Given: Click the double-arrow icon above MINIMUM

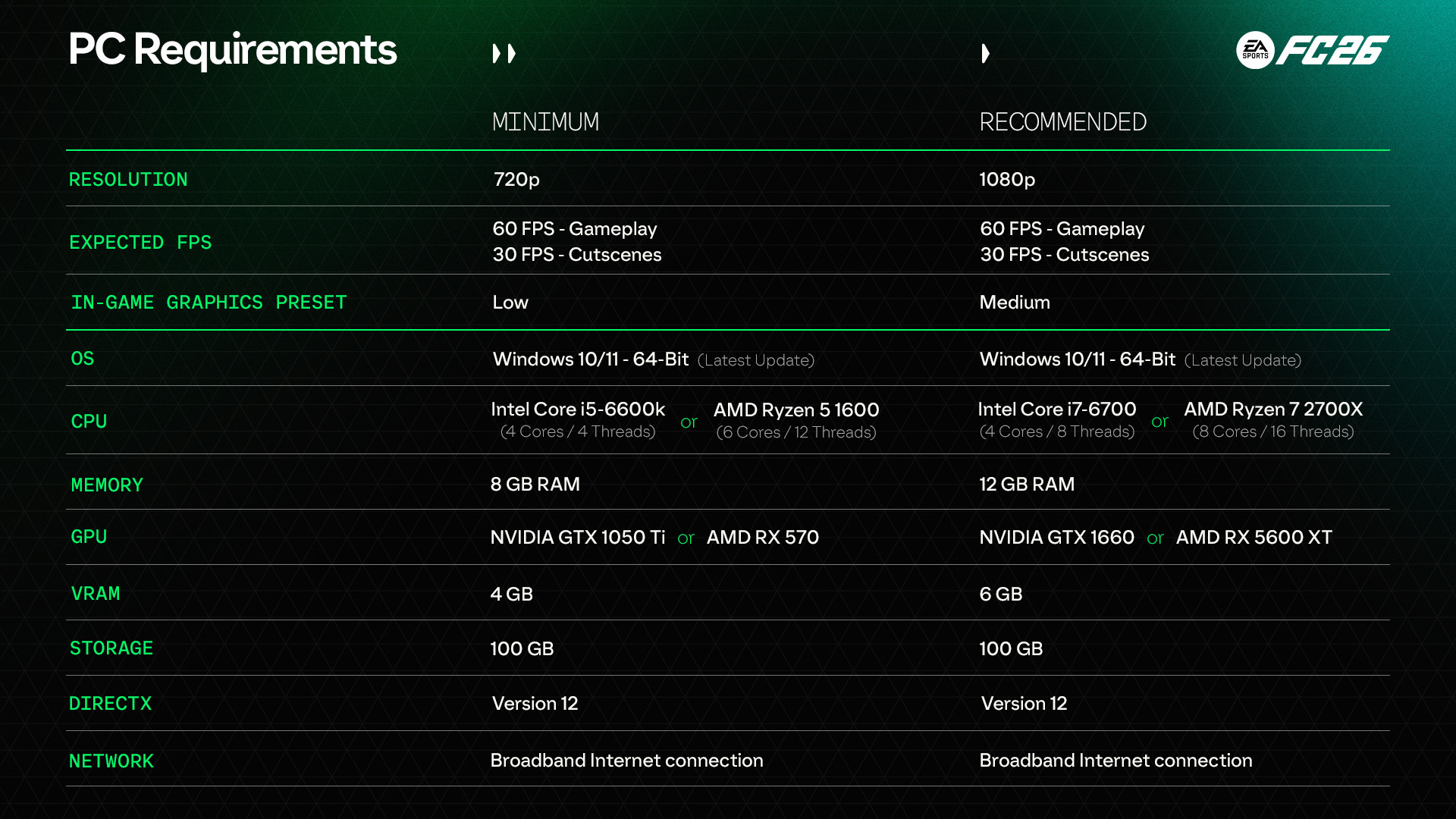Looking at the screenshot, I should [x=504, y=54].
